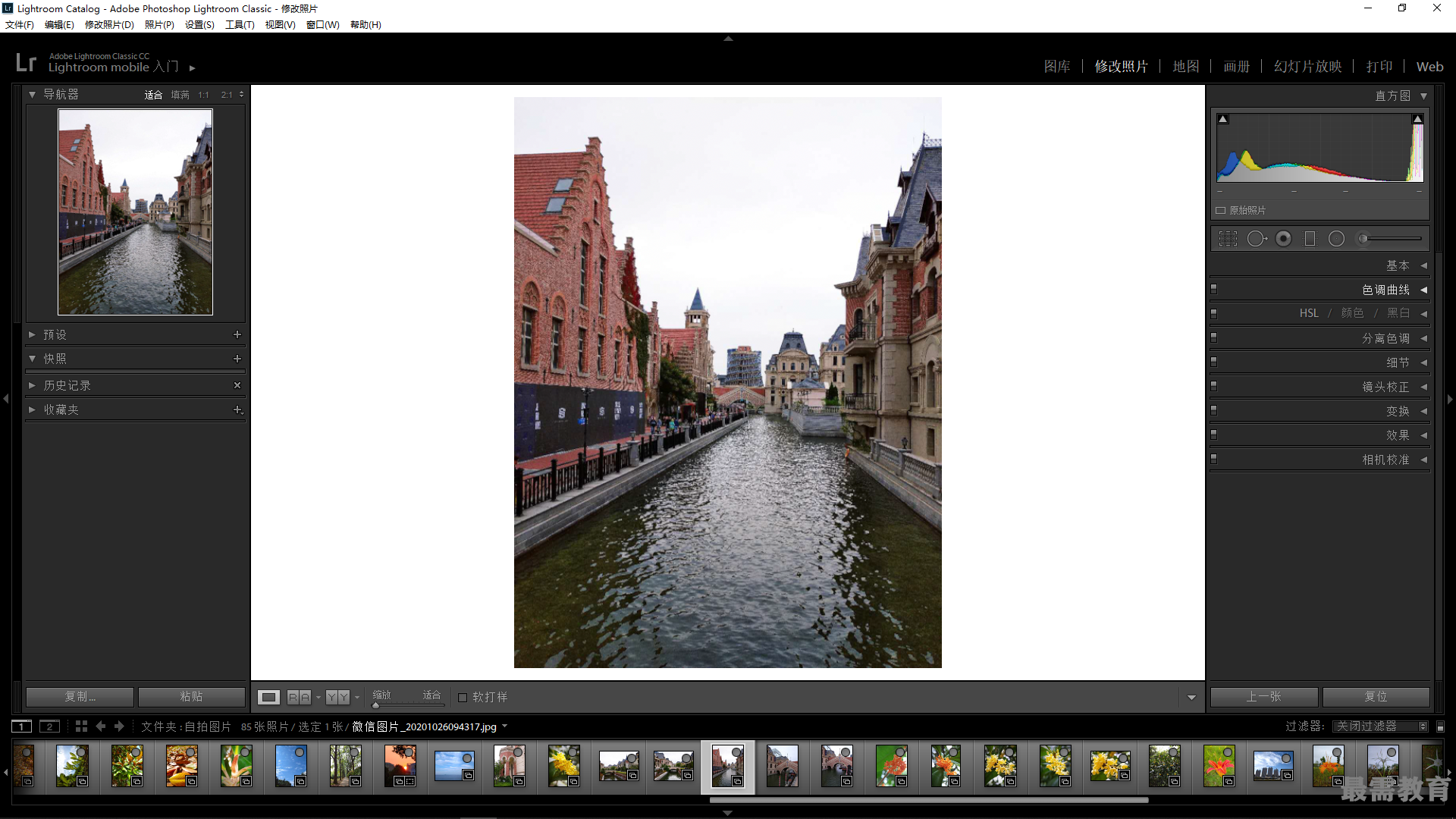
Task: Switch to Before/After YY view
Action: coord(337,697)
